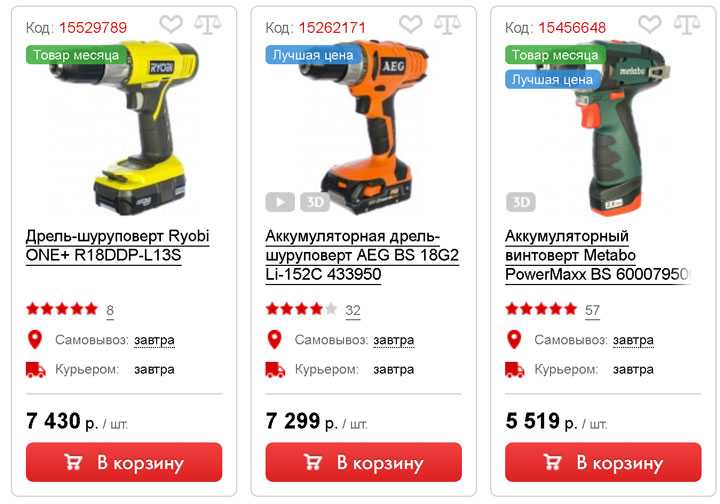View the 57 reviews for Metabo

tap(592, 310)
